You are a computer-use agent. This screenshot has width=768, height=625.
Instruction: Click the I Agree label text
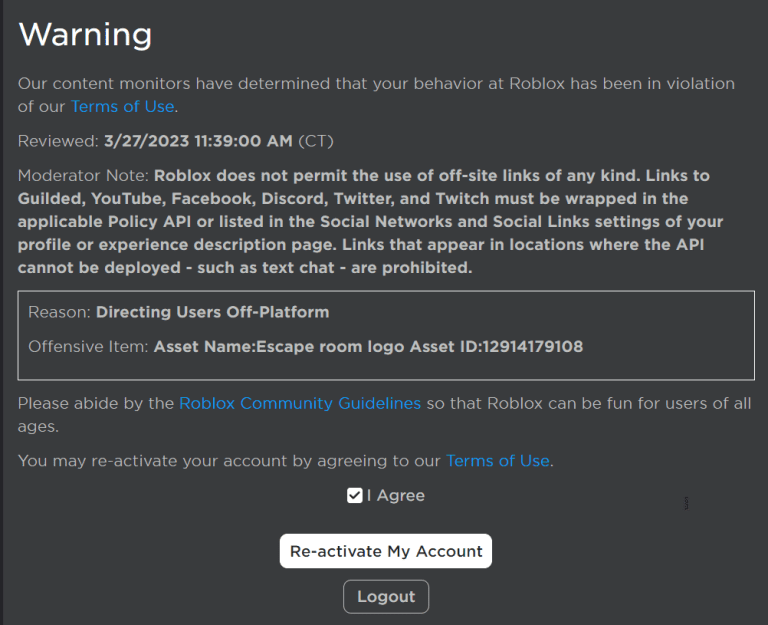(396, 496)
